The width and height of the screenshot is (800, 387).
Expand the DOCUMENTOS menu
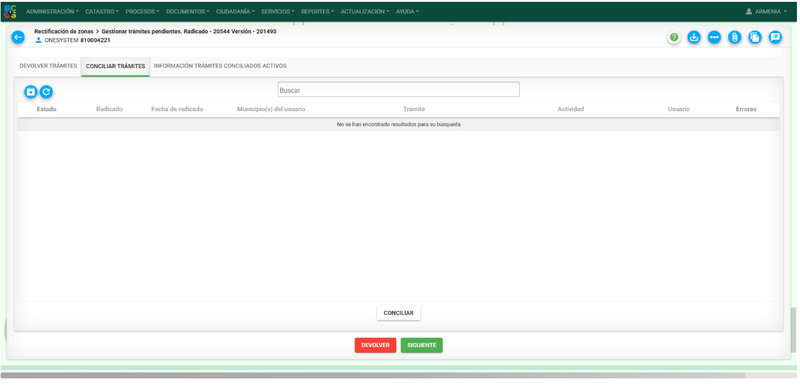point(187,11)
